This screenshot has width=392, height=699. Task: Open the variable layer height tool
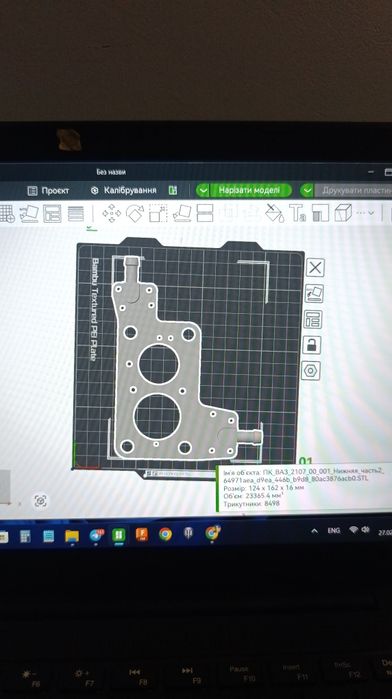(x=76, y=214)
